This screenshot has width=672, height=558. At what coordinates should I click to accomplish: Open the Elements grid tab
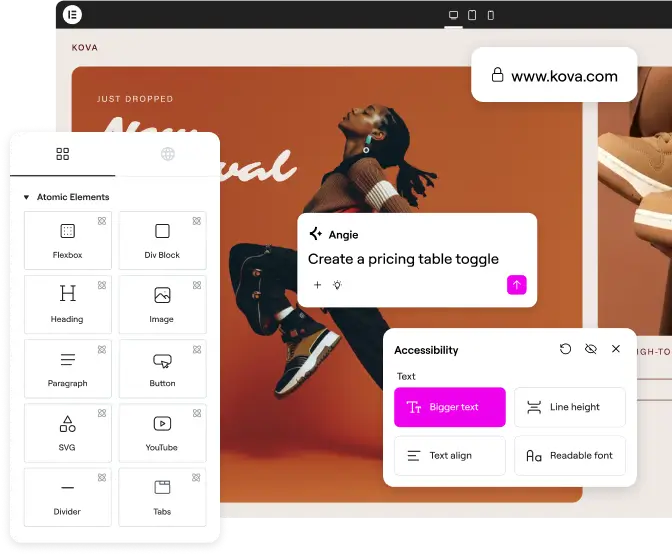coord(63,154)
